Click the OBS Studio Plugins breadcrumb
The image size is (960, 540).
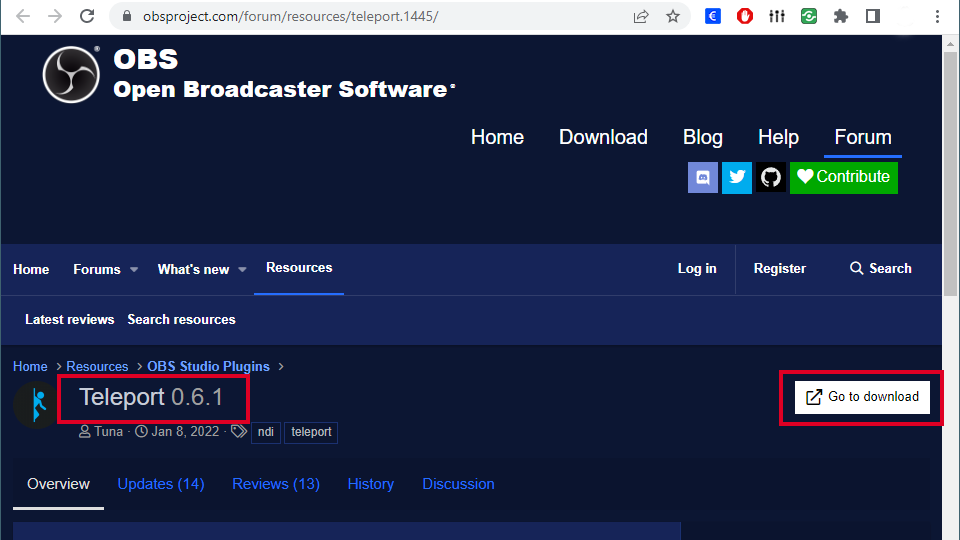pyautogui.click(x=208, y=366)
